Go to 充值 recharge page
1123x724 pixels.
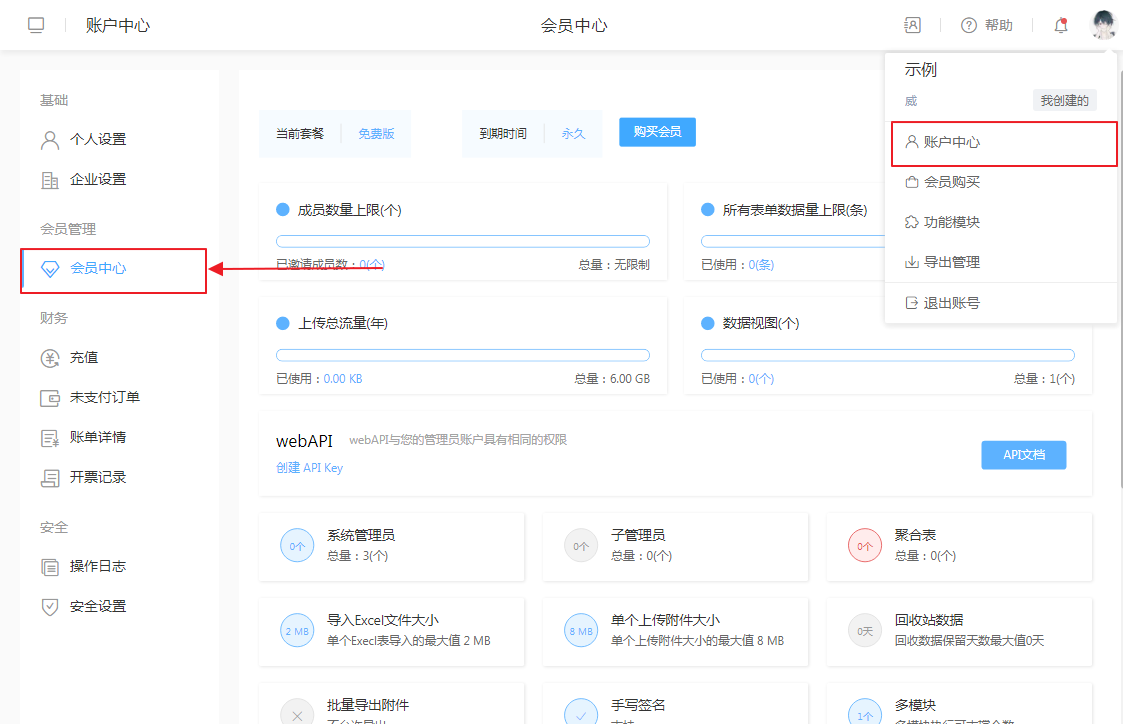pos(83,357)
